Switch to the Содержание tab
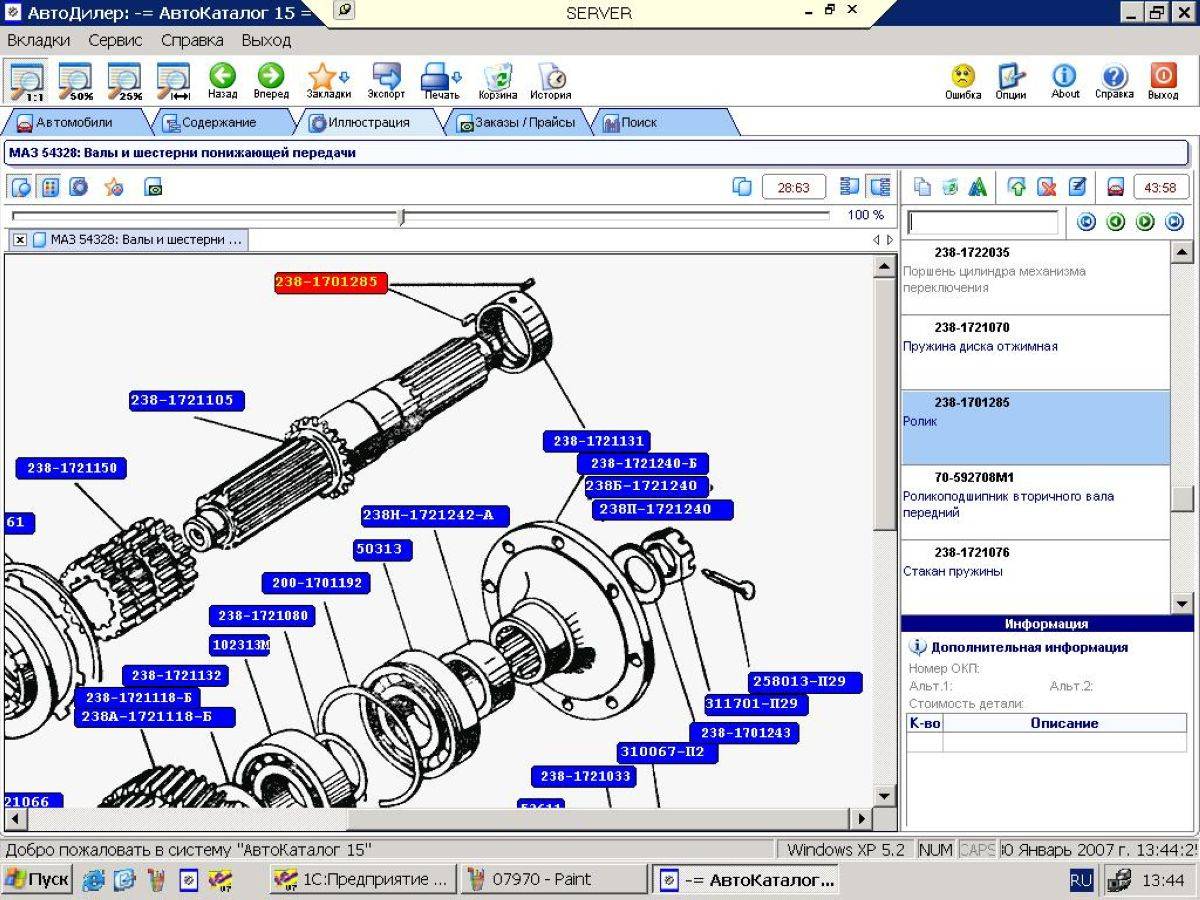 pyautogui.click(x=218, y=123)
